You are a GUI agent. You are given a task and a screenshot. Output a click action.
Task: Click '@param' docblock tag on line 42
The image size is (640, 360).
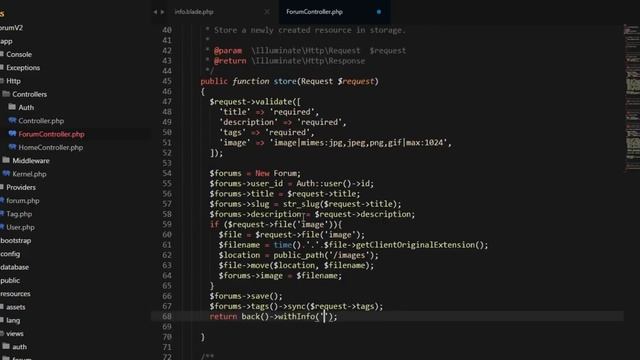(x=228, y=51)
